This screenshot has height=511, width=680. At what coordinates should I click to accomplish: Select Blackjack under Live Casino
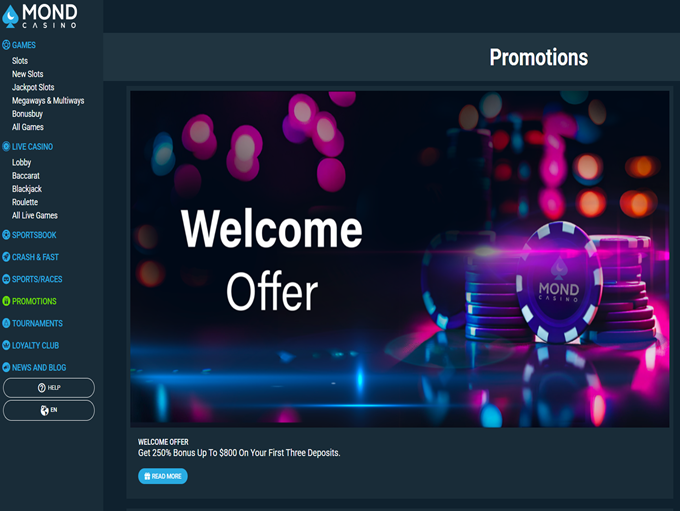tap(27, 189)
